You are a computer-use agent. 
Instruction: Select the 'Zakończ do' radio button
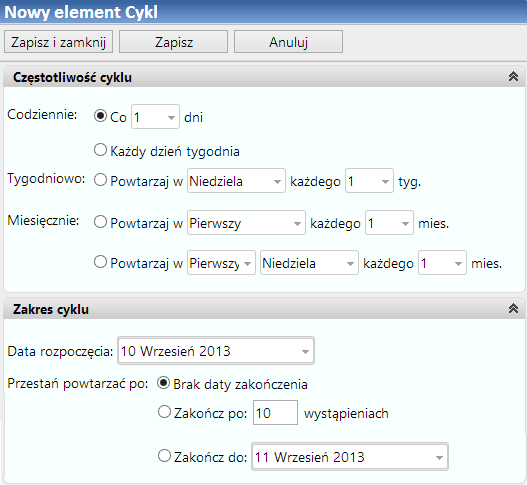coord(164,456)
